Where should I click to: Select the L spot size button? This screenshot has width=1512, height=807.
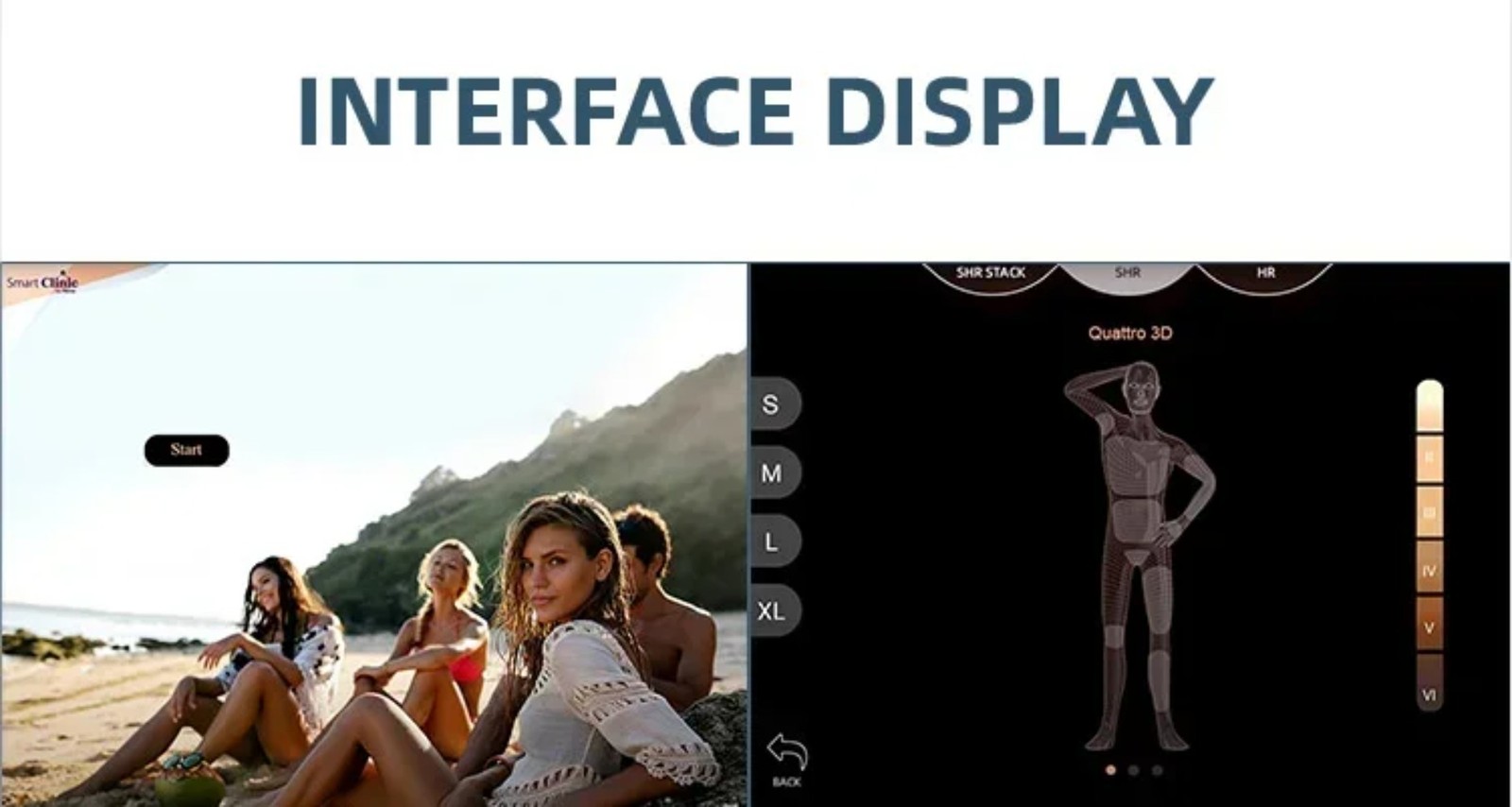tap(773, 541)
